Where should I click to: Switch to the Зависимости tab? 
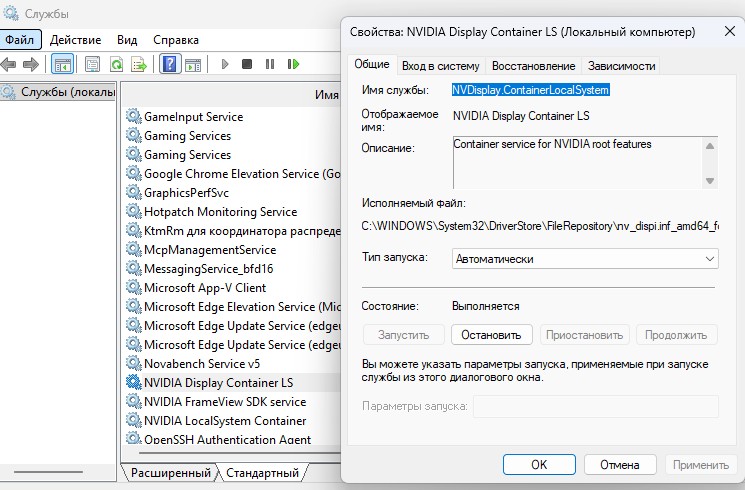(621, 66)
